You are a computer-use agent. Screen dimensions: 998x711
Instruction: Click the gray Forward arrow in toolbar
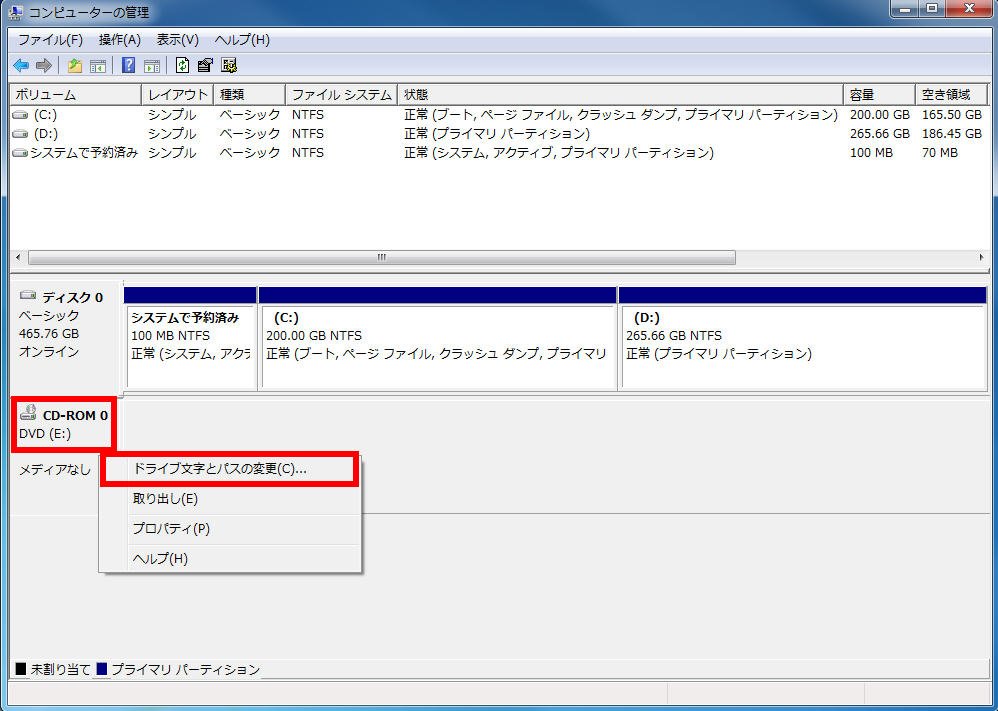click(43, 65)
